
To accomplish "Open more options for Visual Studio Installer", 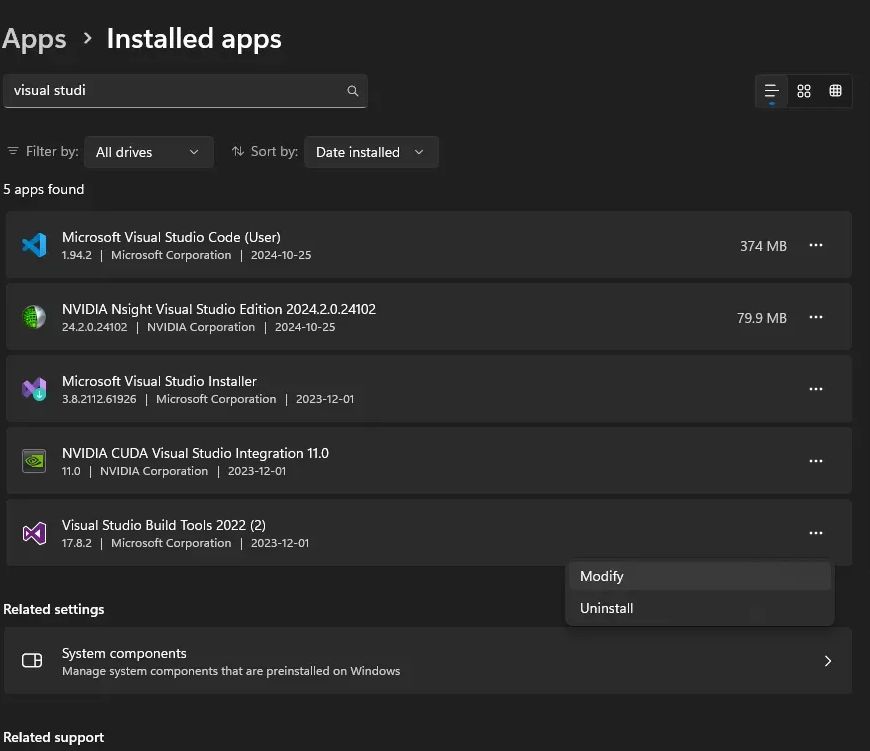I will coord(816,389).
